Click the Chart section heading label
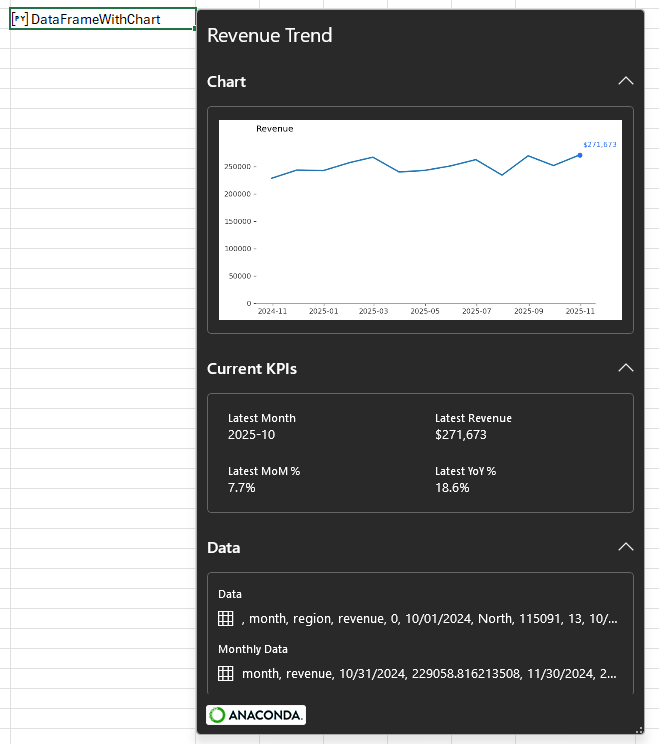Viewport: 659px width, 744px height. [x=226, y=81]
